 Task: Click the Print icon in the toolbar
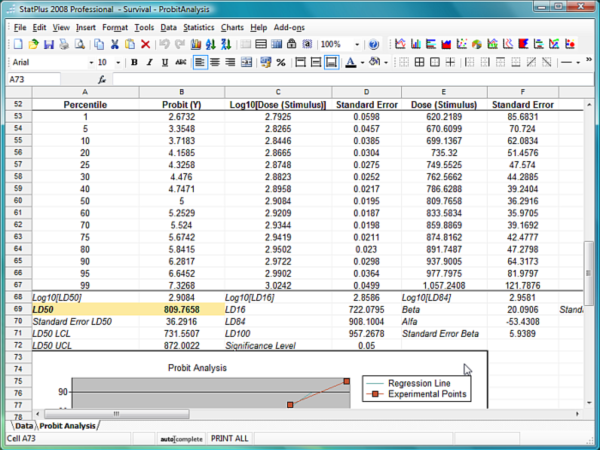[x=65, y=44]
